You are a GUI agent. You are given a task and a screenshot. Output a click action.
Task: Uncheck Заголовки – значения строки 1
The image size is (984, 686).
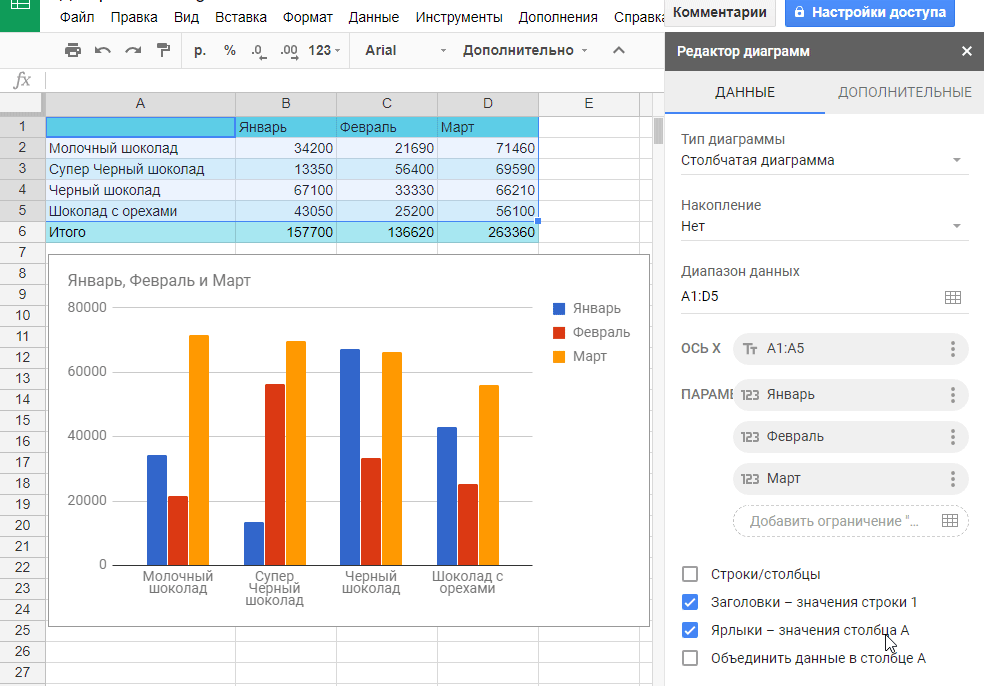point(689,602)
